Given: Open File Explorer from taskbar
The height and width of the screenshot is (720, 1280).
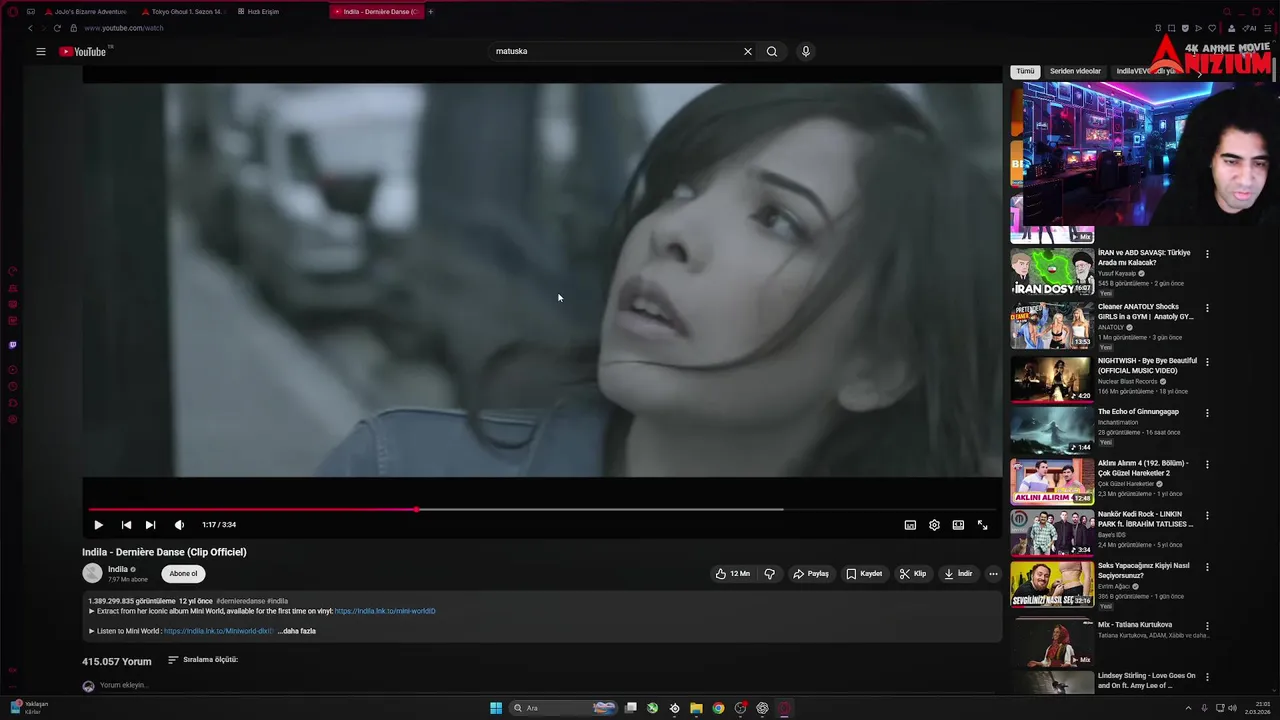Looking at the screenshot, I should (696, 708).
